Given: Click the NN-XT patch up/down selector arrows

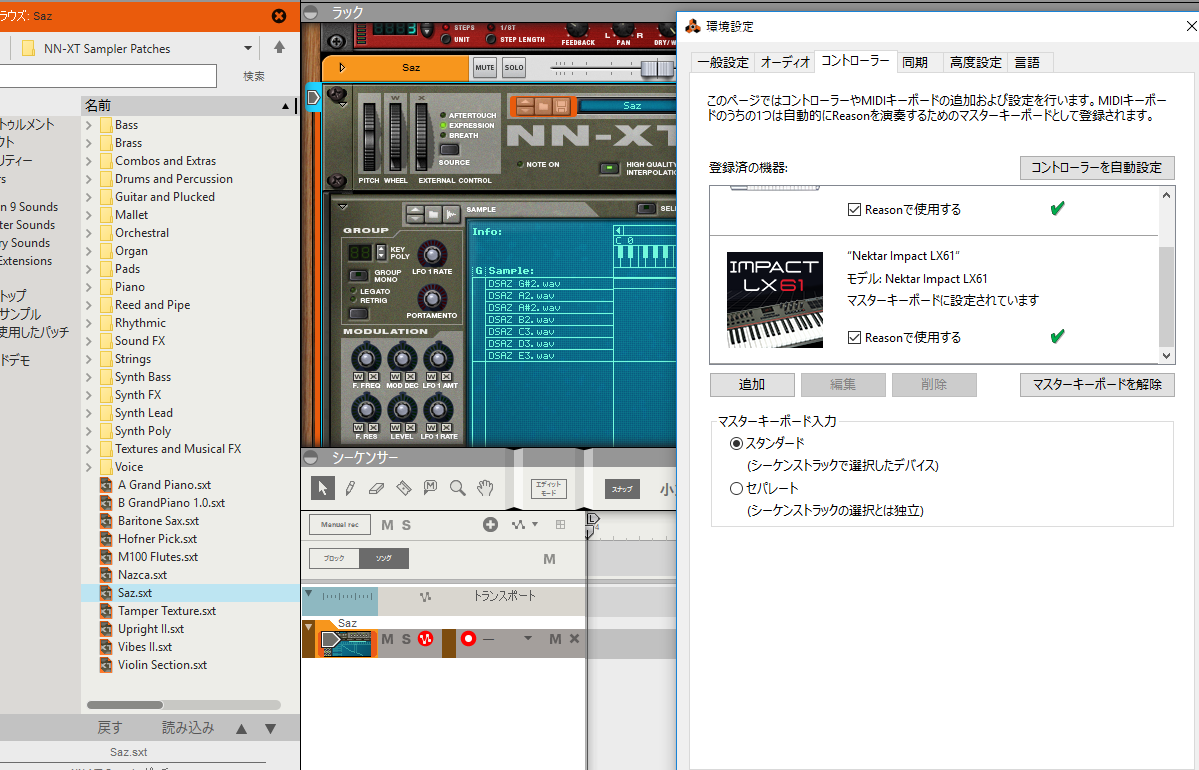Looking at the screenshot, I should click(x=524, y=106).
